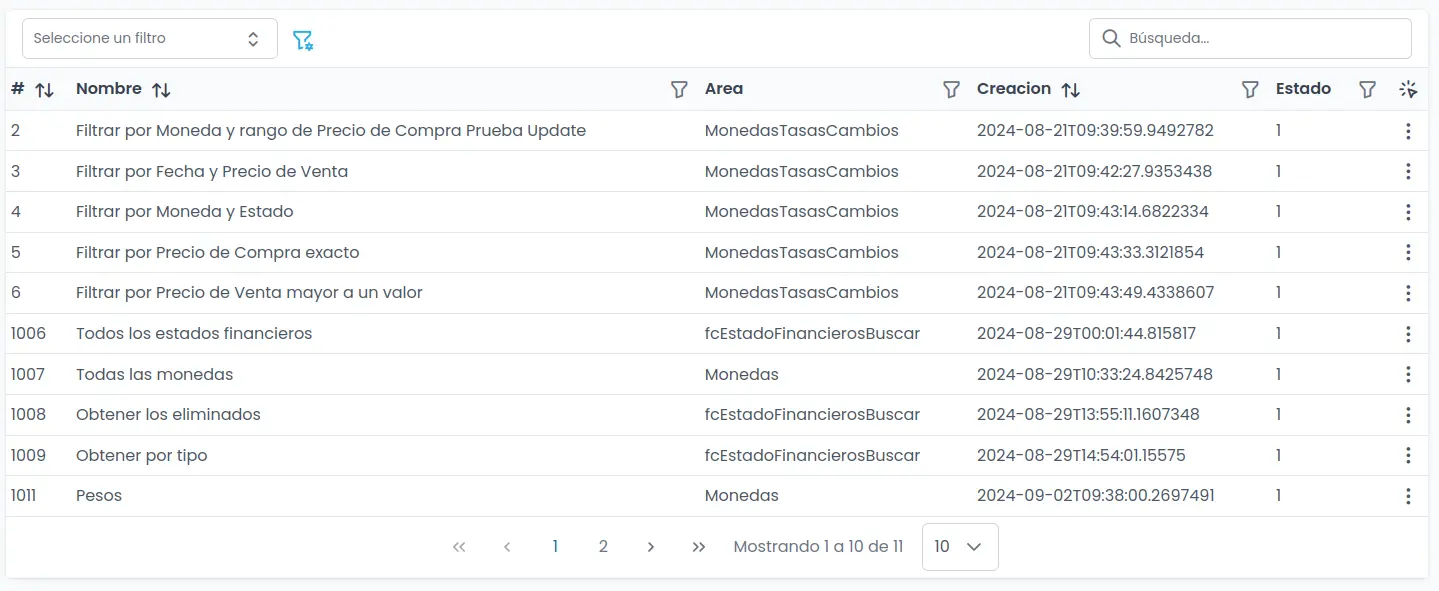Image resolution: width=1439 pixels, height=591 pixels.
Task: Open the Nombre column filter funnel
Action: point(679,90)
